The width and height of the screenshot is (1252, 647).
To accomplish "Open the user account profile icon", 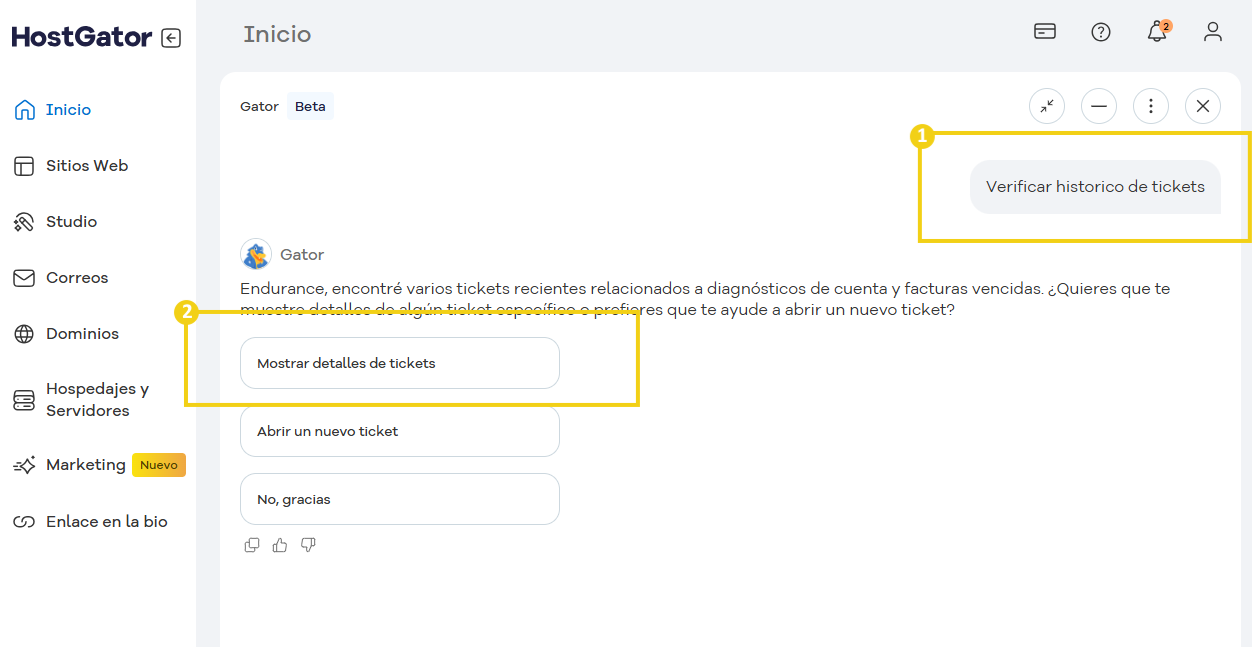I will pos(1213,32).
